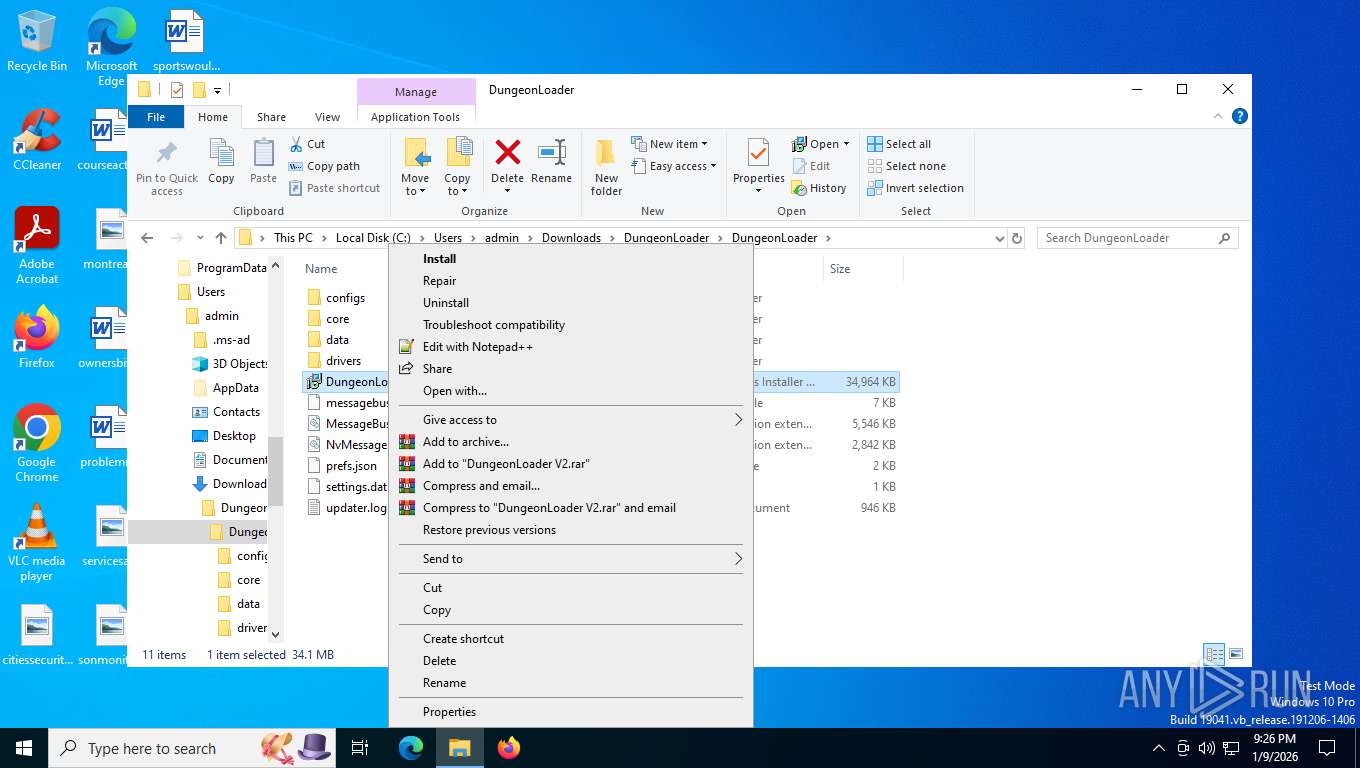
Task: Open the File tab
Action: click(x=156, y=117)
